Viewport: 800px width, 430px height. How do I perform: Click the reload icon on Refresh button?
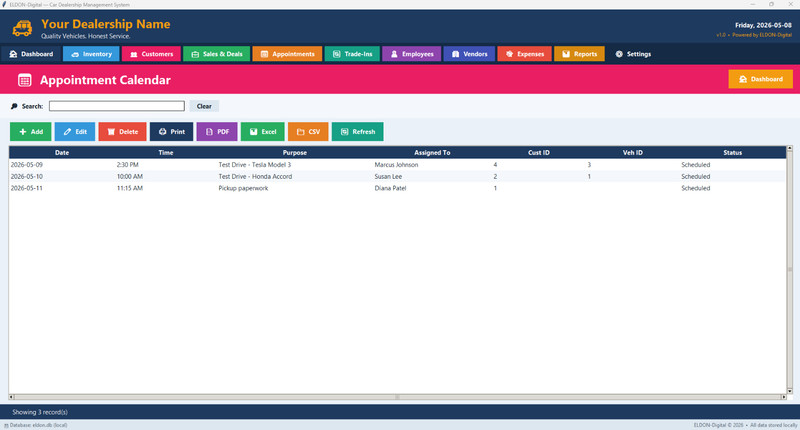click(344, 132)
